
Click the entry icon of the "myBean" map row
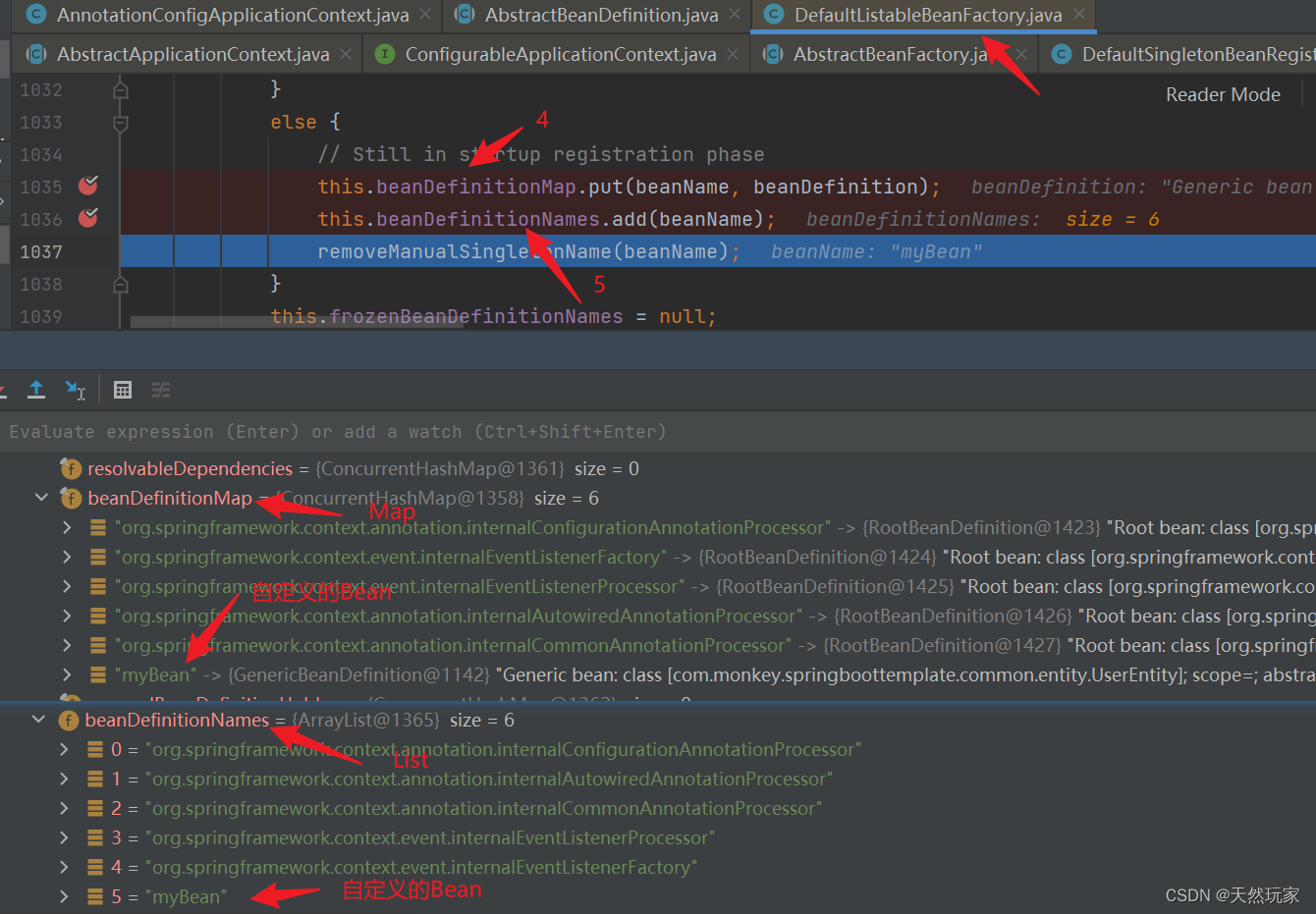coord(97,674)
